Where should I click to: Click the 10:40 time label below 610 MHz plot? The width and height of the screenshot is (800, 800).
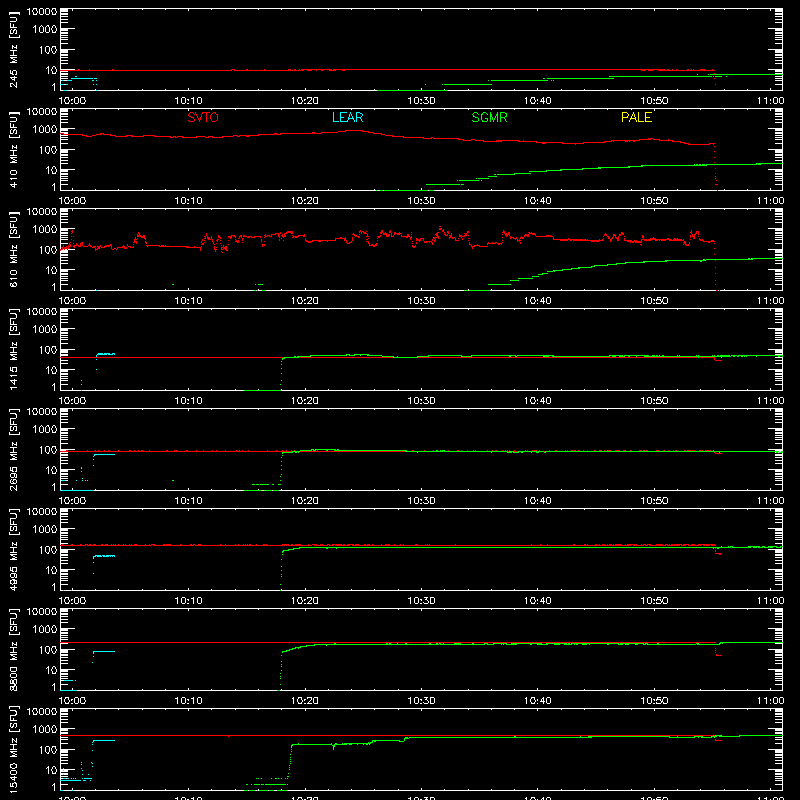[538, 301]
